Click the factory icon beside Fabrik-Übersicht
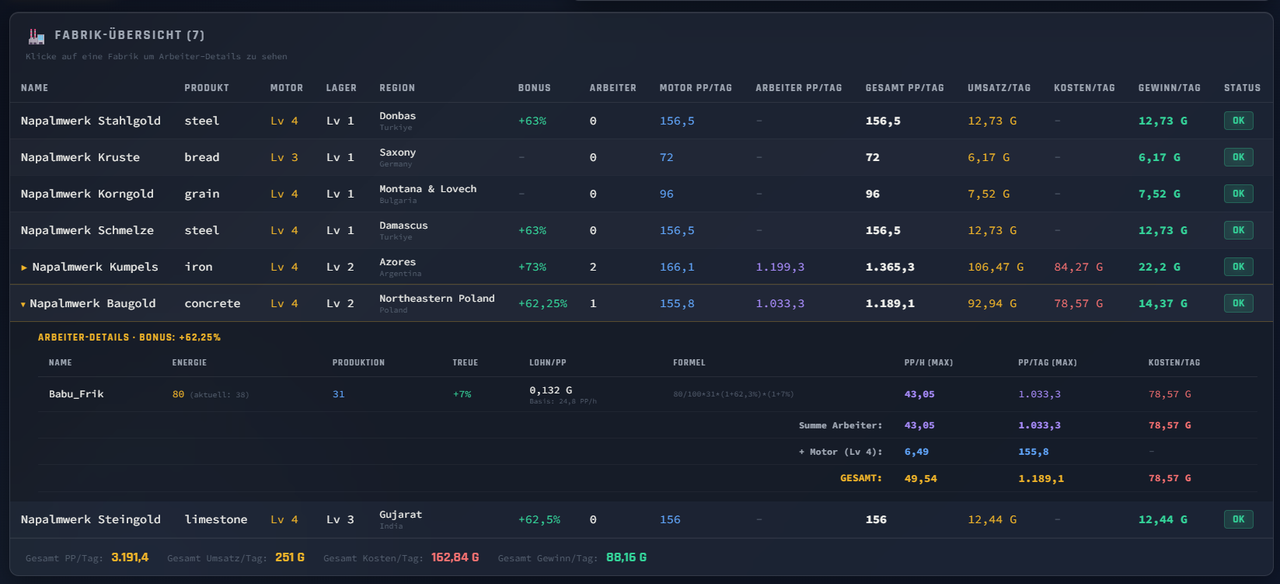This screenshot has width=1280, height=584. coord(36,36)
